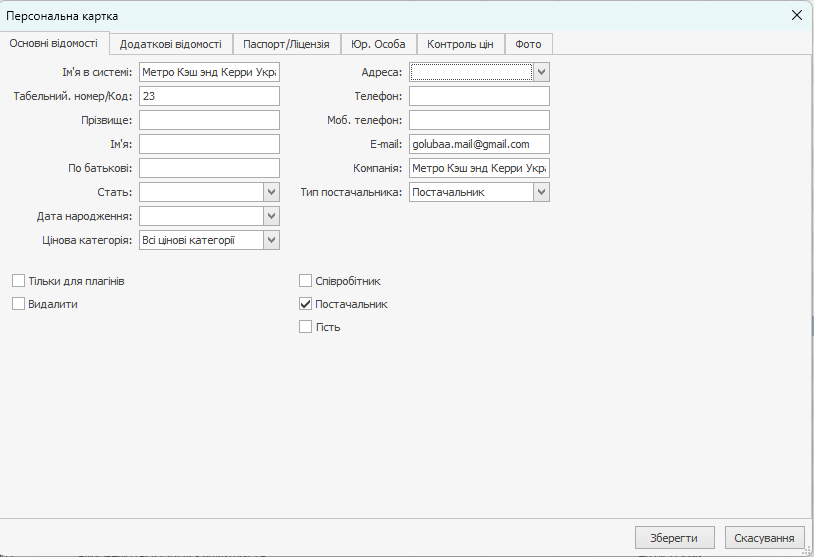Open the Тип постачальника dropdown
Screen dimensions: 814x557
[541, 192]
